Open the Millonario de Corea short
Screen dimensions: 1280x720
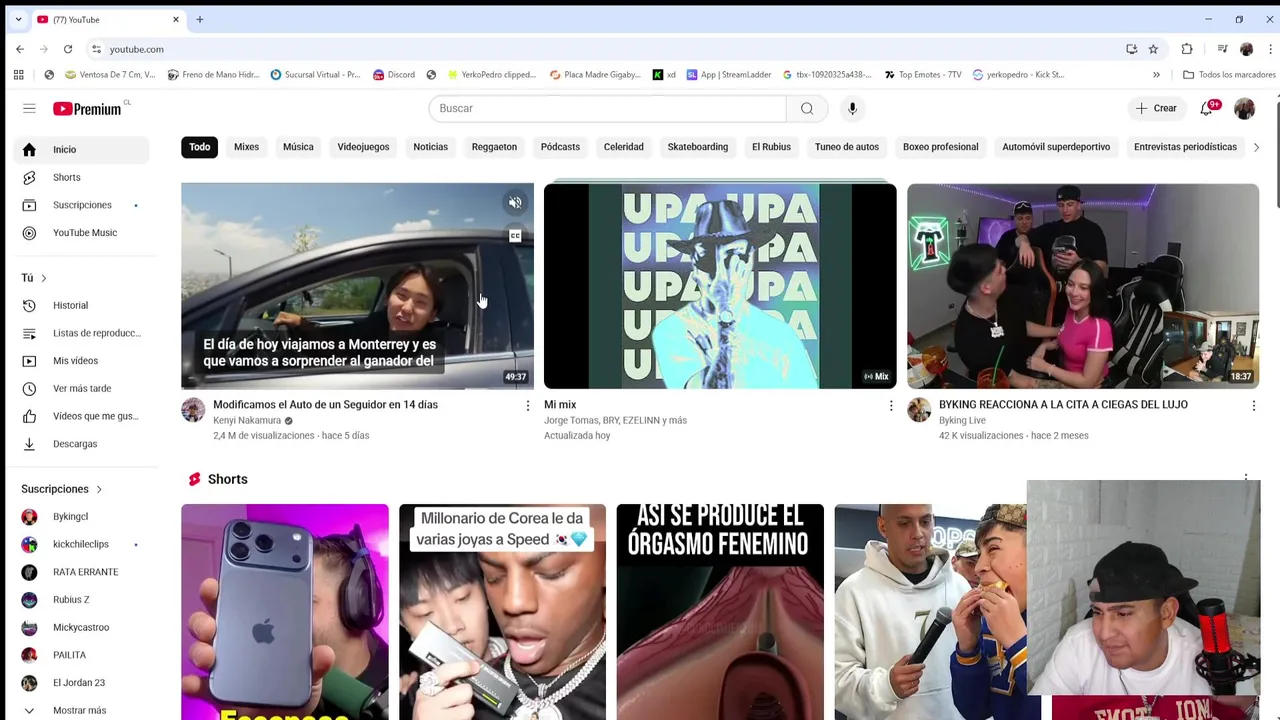(x=502, y=612)
